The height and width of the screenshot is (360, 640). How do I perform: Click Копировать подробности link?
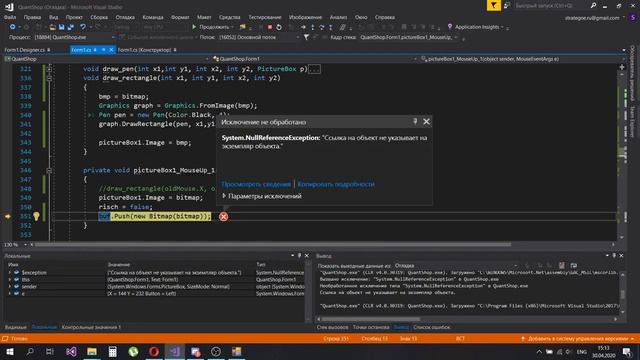coord(336,184)
